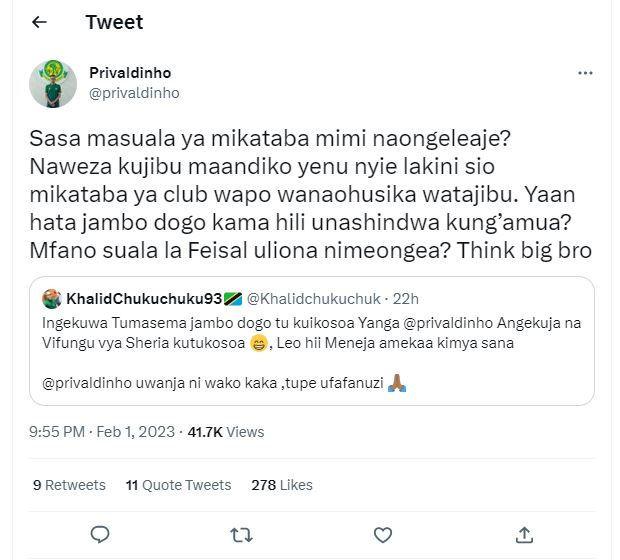
Task: Click the back arrow icon
Action: click(x=40, y=22)
